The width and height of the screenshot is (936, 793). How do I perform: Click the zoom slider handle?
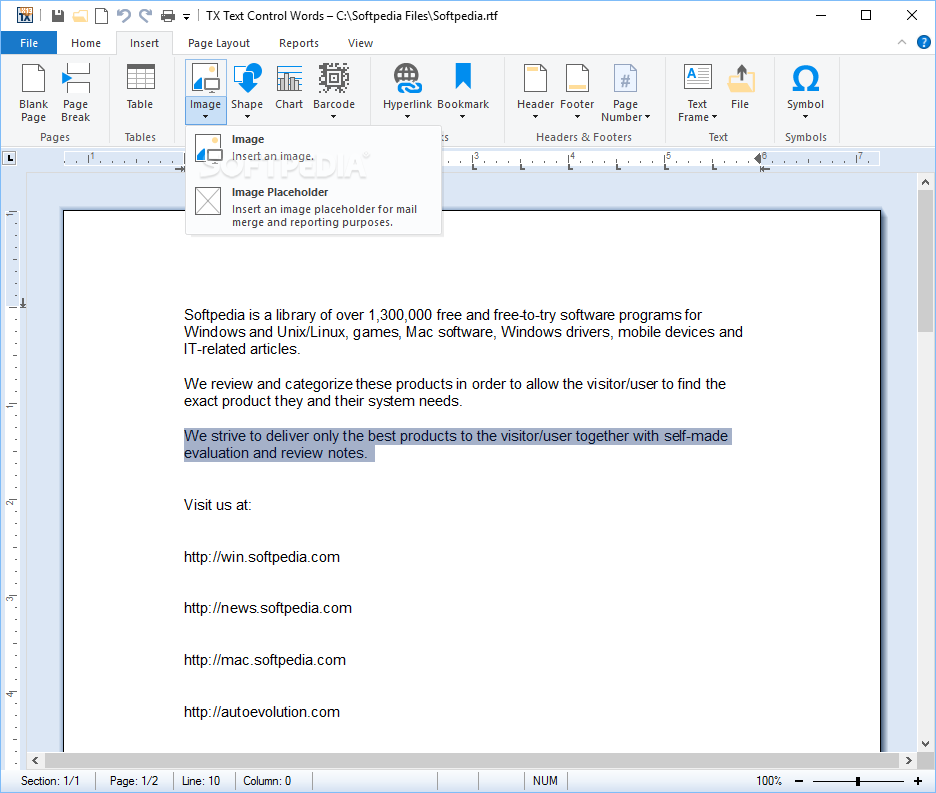pyautogui.click(x=858, y=781)
